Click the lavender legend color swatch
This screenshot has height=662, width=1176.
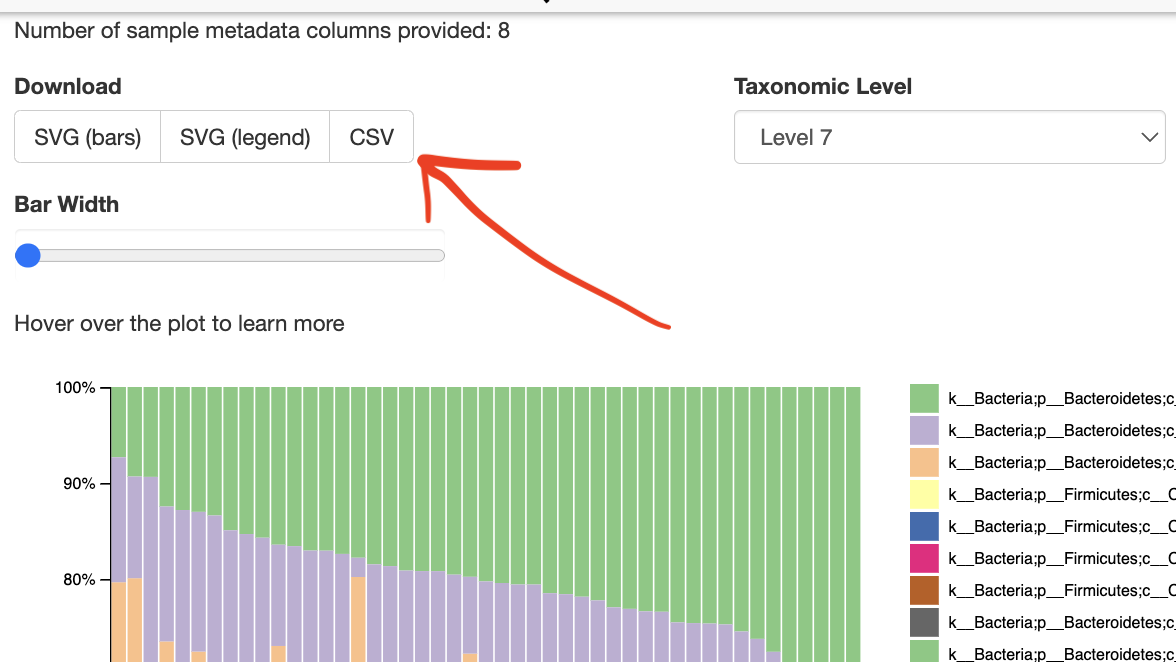[924, 430]
